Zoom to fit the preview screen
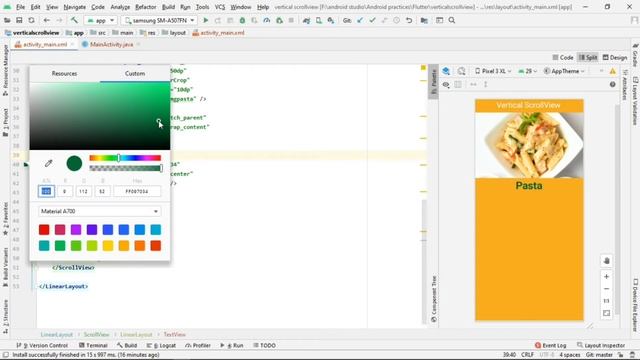640x360 pixels. [607, 313]
